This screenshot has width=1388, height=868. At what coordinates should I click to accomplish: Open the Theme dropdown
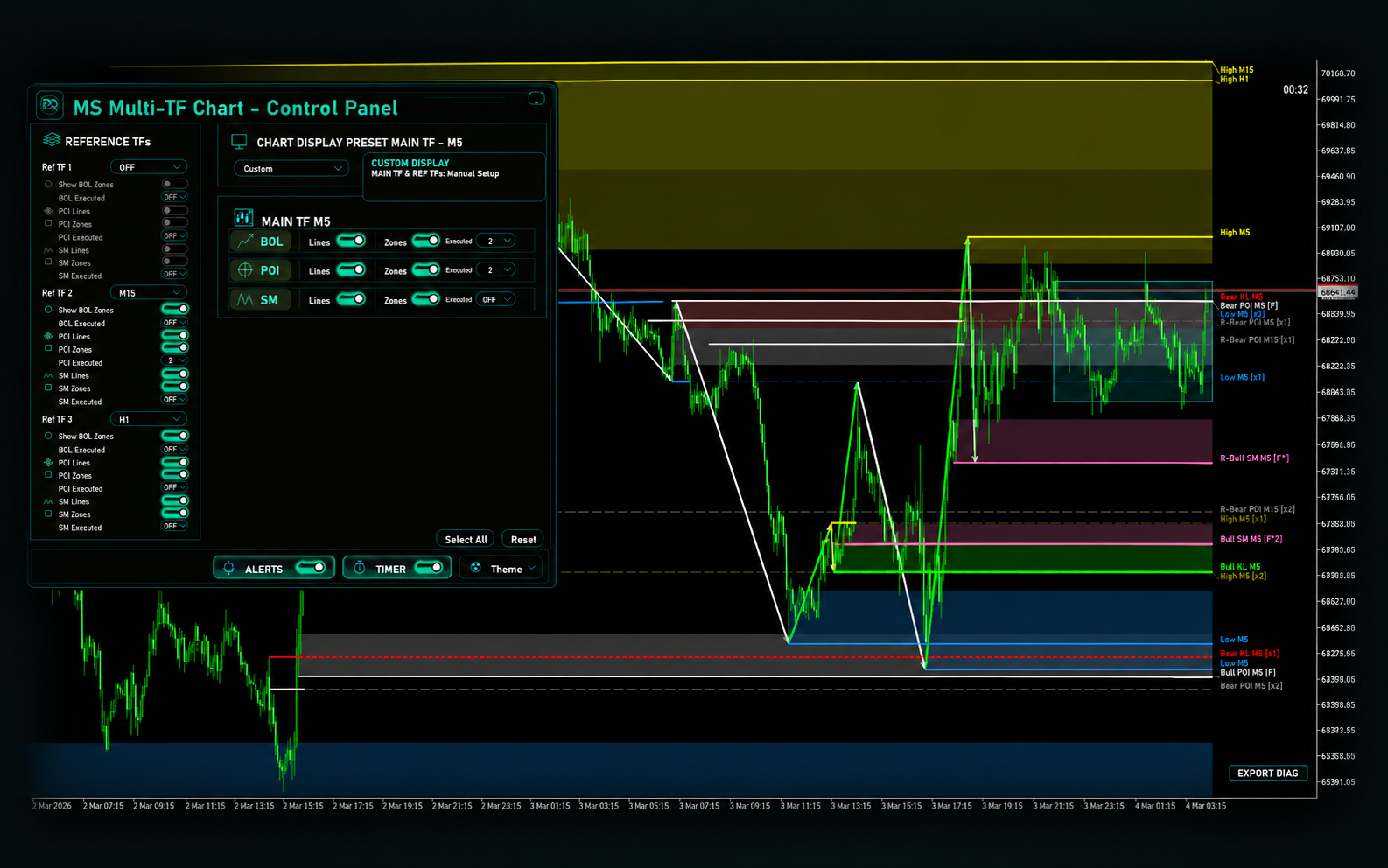[501, 569]
